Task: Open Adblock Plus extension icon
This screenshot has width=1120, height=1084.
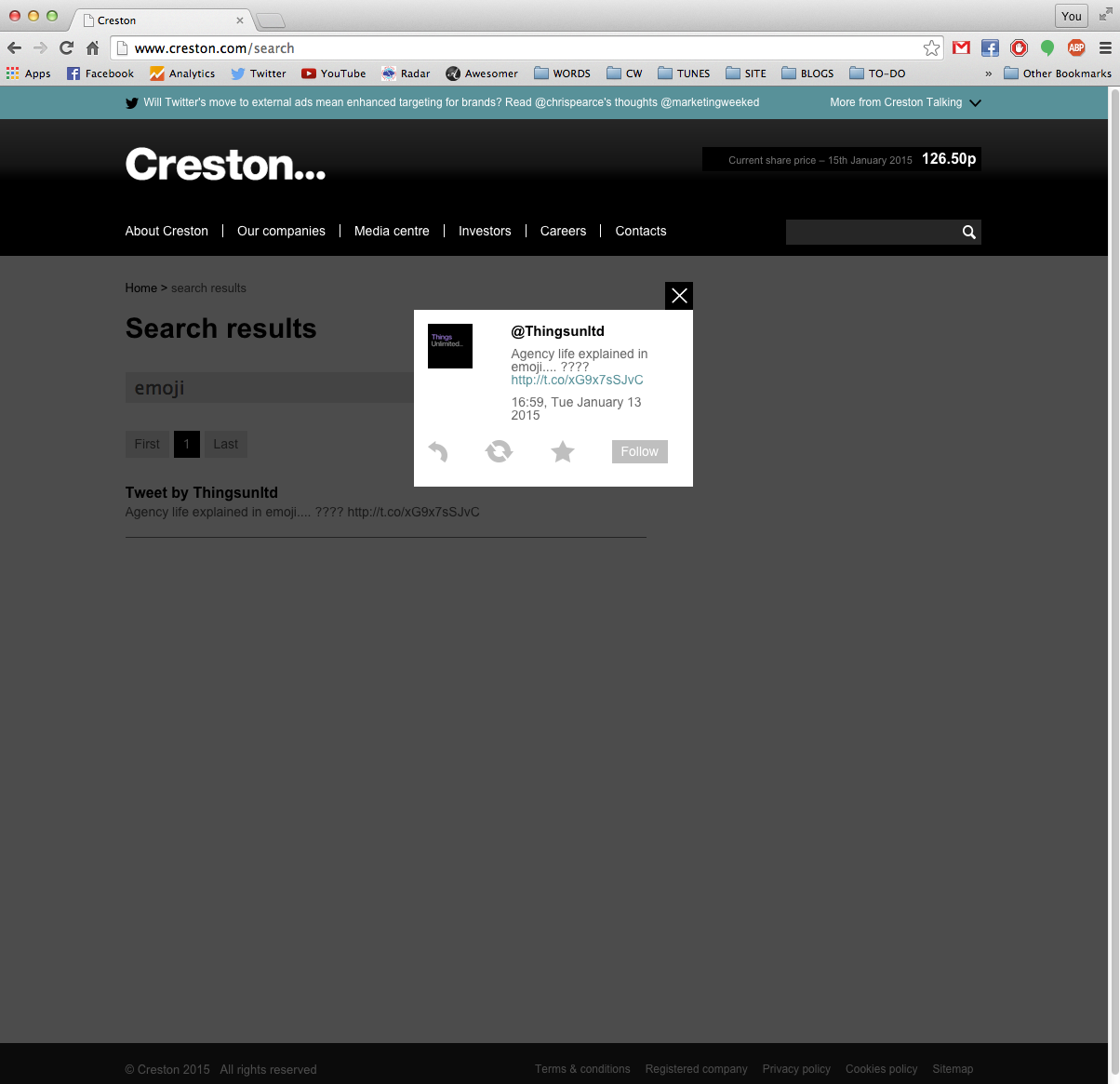Action: click(1076, 47)
